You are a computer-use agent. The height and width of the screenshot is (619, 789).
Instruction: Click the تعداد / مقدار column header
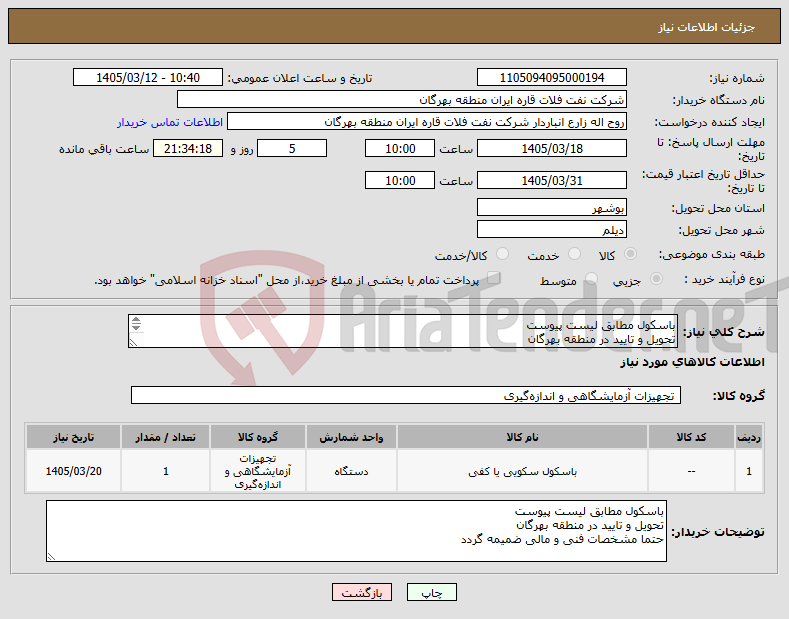click(166, 437)
